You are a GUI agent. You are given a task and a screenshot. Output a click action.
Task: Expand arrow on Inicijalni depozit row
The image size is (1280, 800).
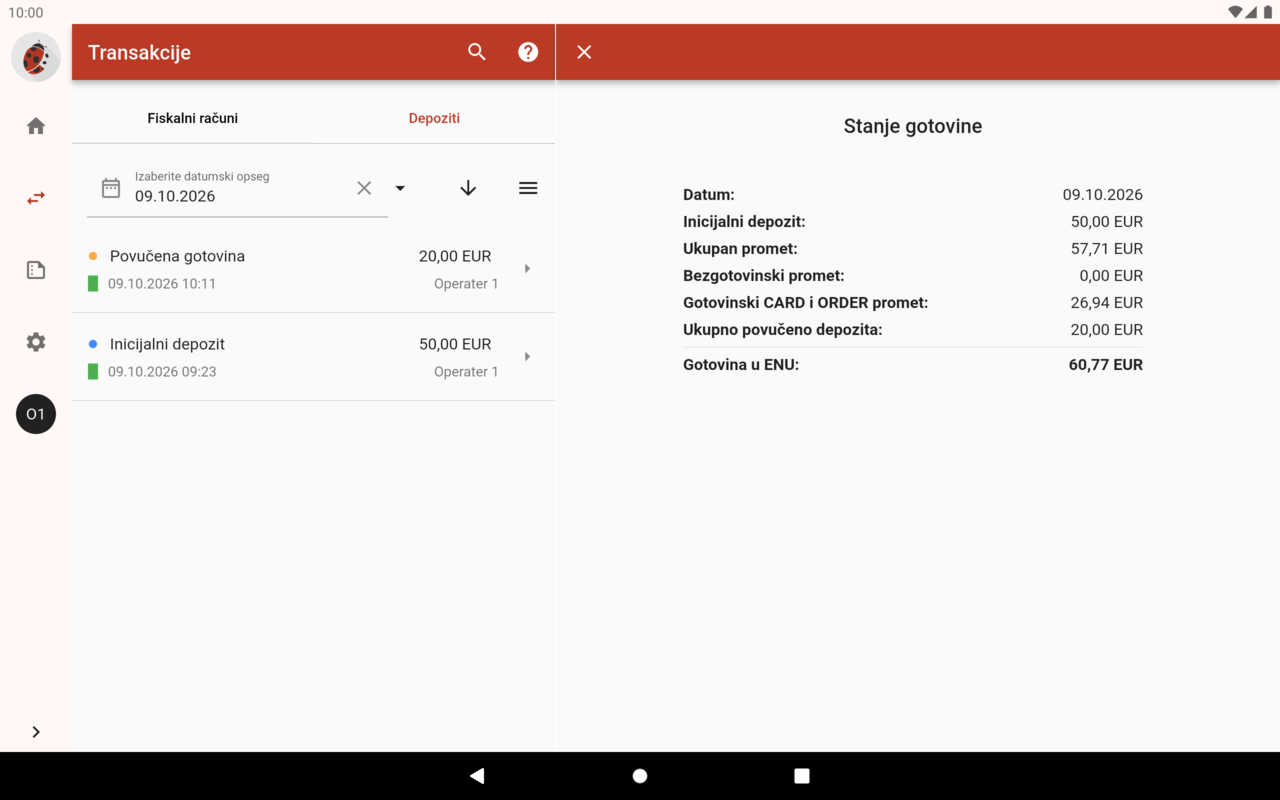click(527, 357)
